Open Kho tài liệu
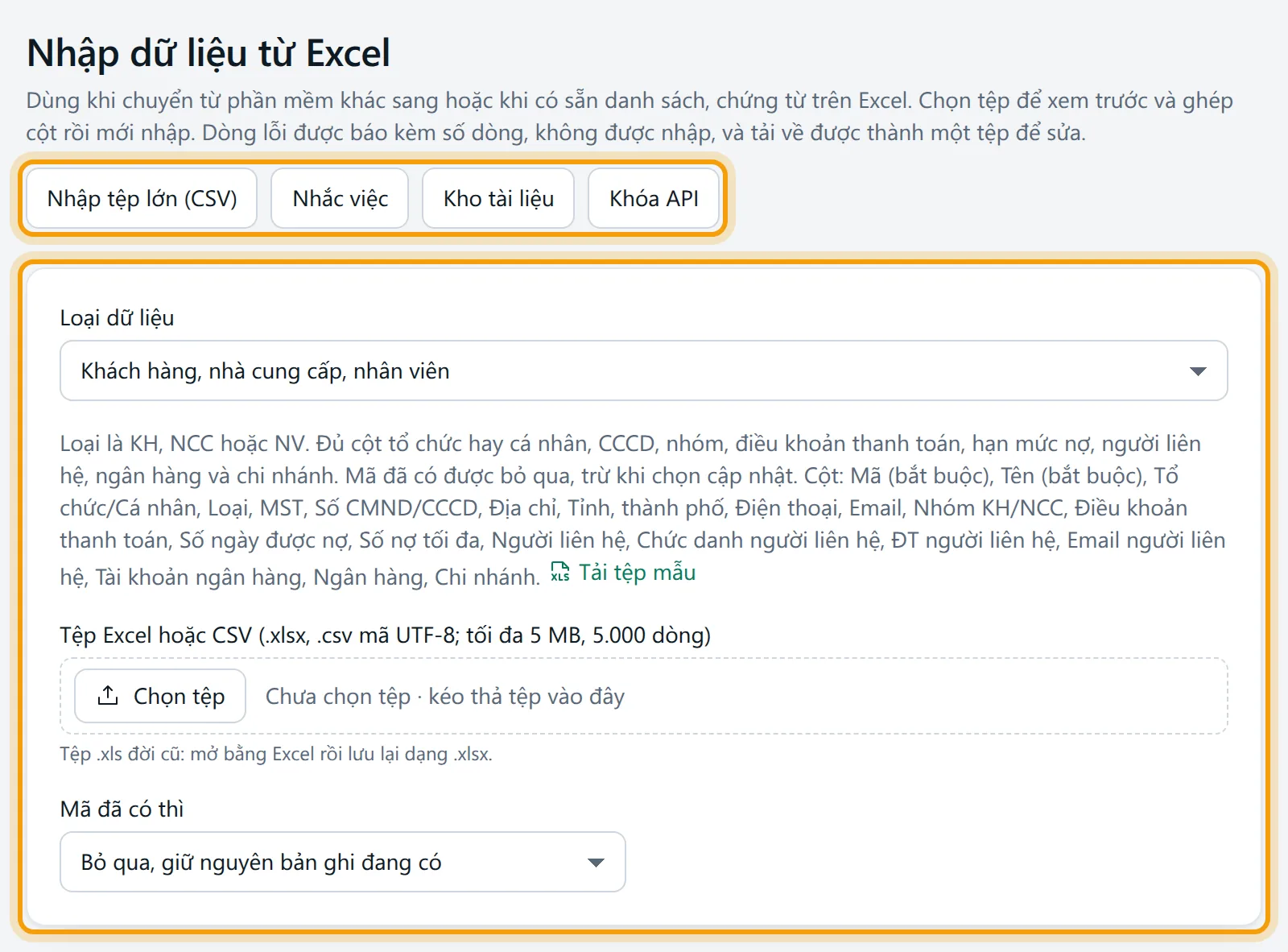The height and width of the screenshot is (952, 1288). [x=498, y=198]
